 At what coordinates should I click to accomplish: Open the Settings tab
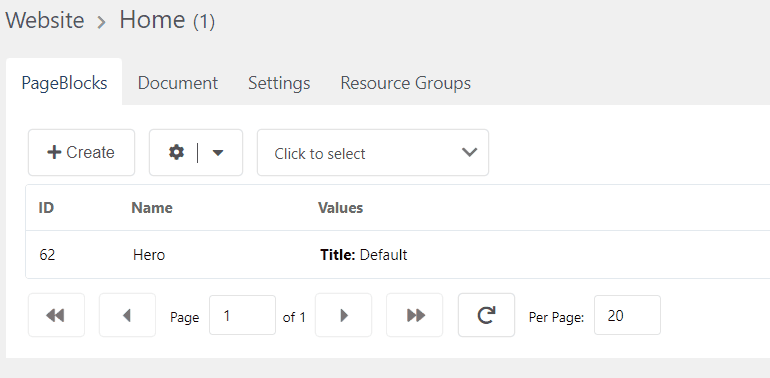279,83
